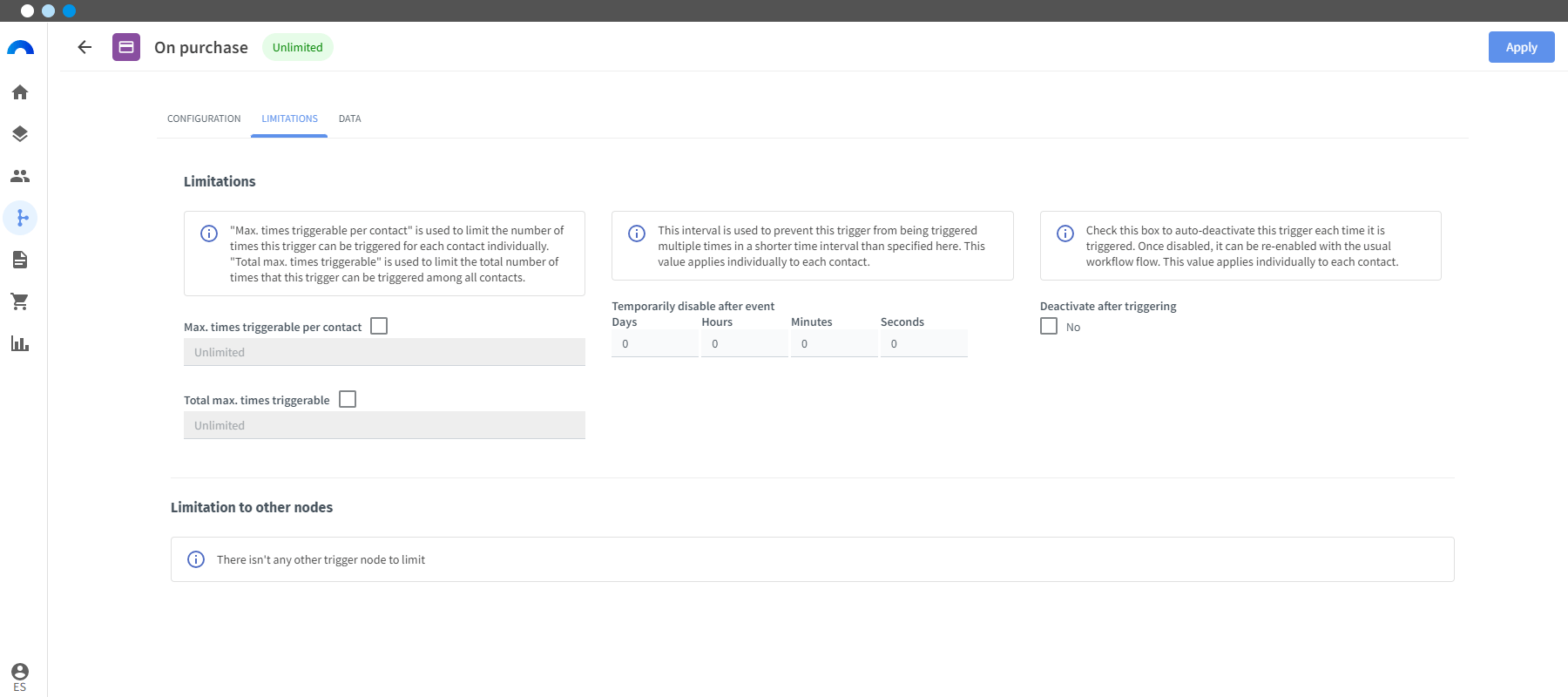Check the Deactivate after triggering box
The width and height of the screenshot is (1568, 697).
tap(1049, 326)
